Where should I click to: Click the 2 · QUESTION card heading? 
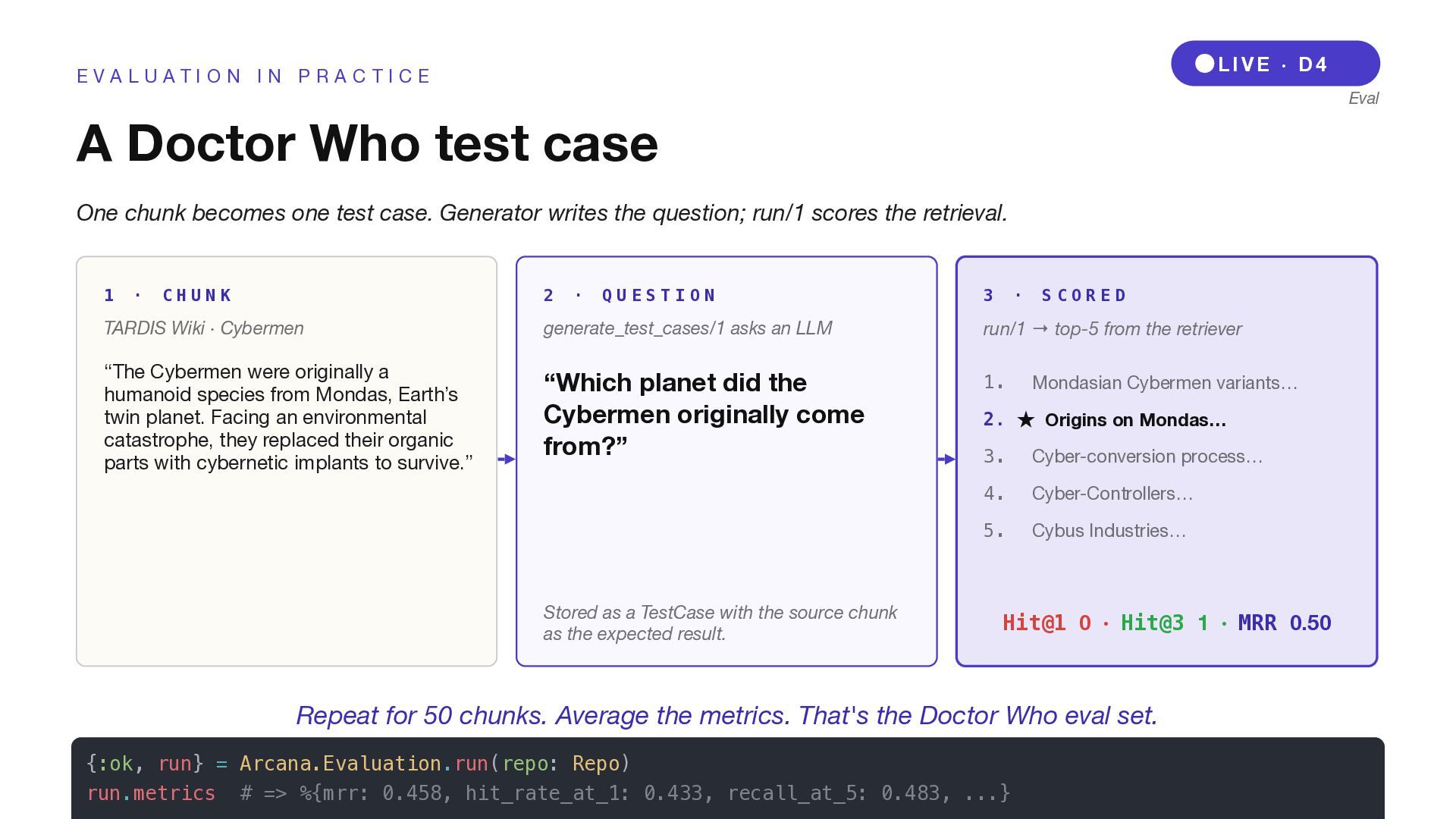(x=629, y=295)
